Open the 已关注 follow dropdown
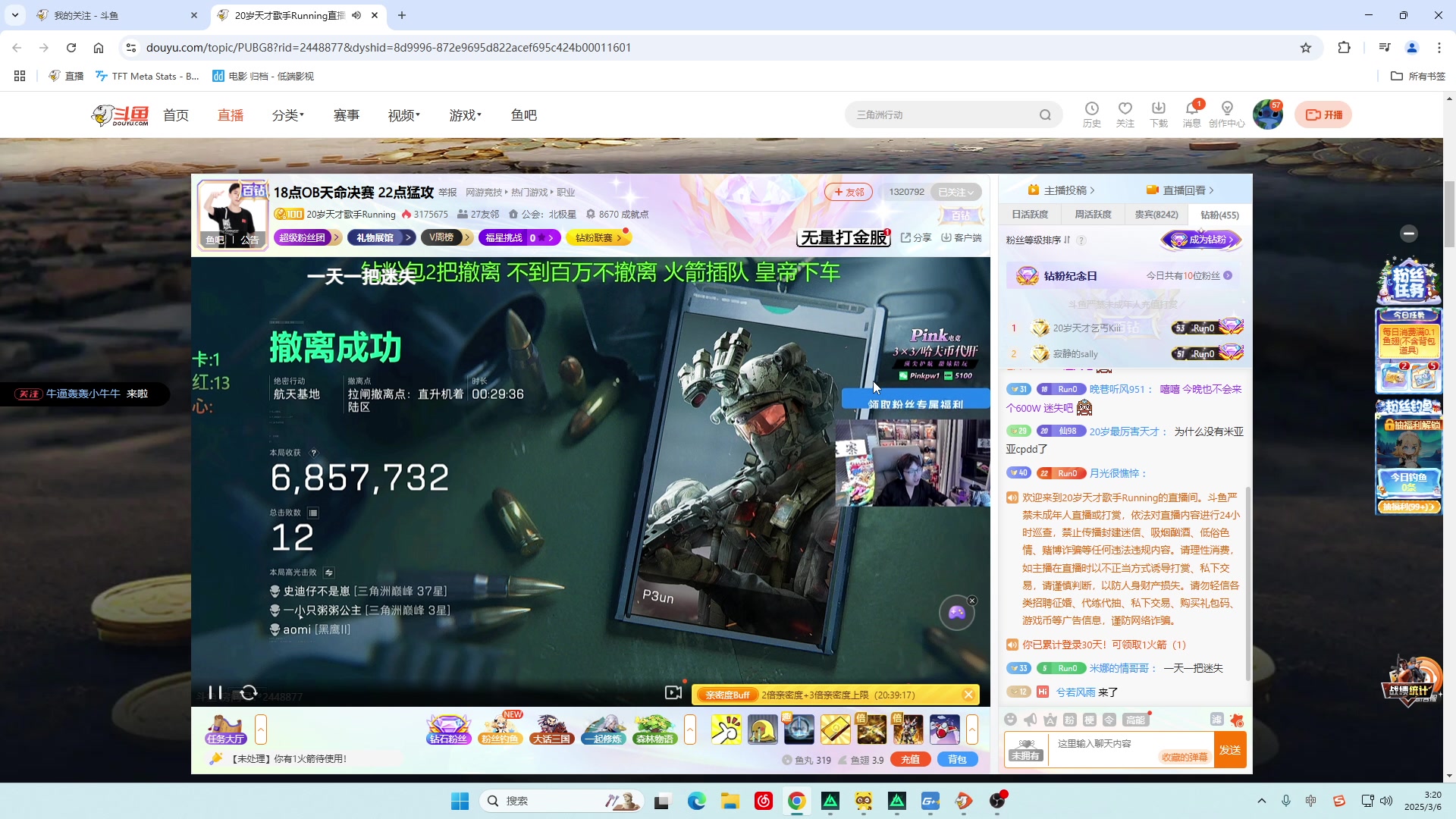 click(955, 192)
